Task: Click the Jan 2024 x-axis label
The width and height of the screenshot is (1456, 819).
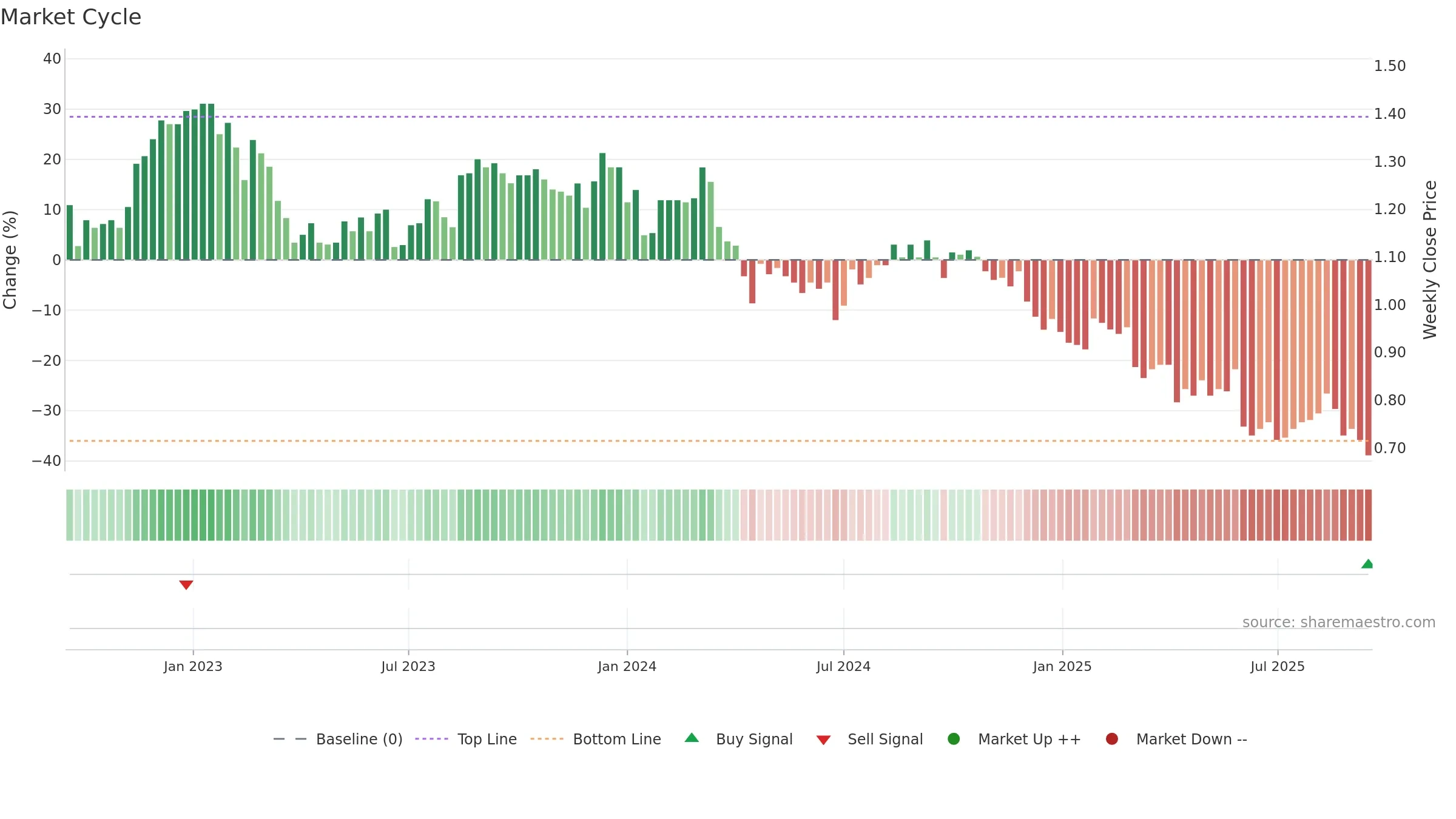Action: pos(627,667)
